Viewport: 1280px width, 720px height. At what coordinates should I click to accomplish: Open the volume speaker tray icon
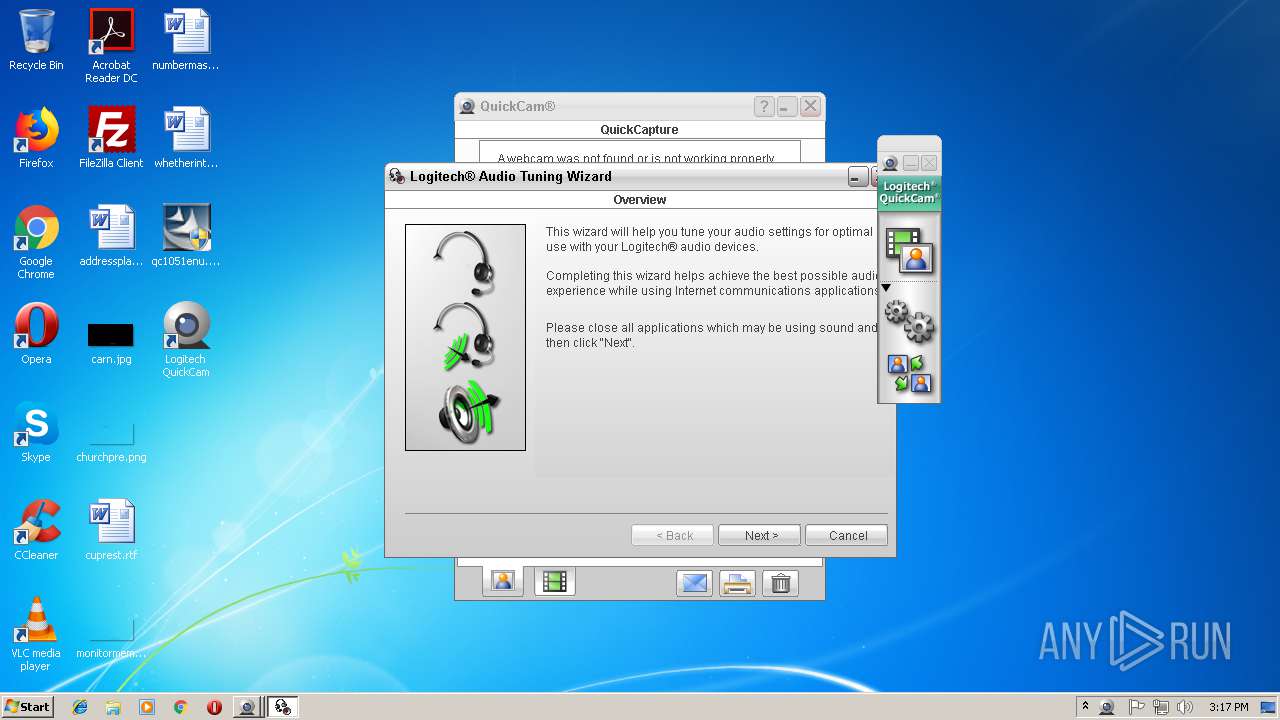(1185, 707)
